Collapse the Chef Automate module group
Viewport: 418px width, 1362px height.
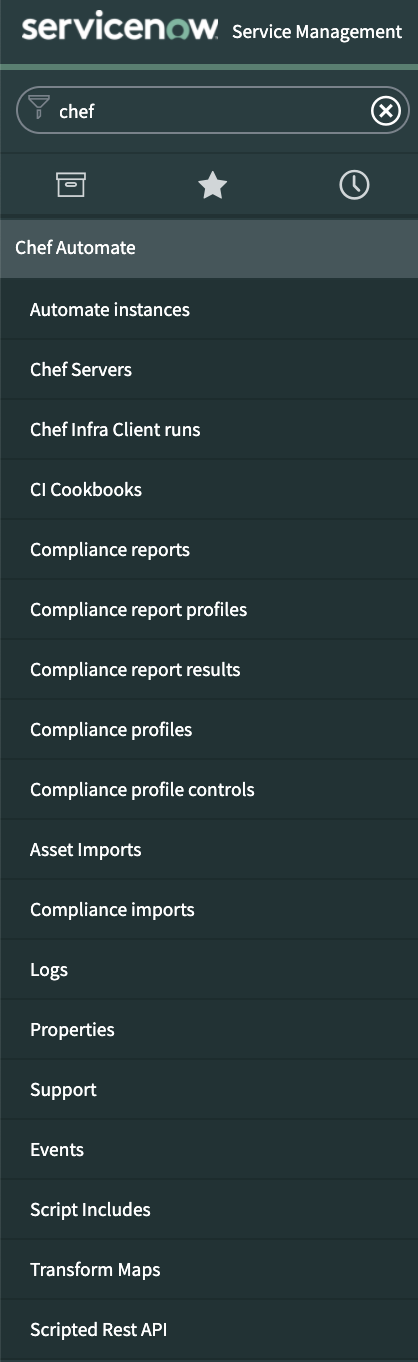209,248
